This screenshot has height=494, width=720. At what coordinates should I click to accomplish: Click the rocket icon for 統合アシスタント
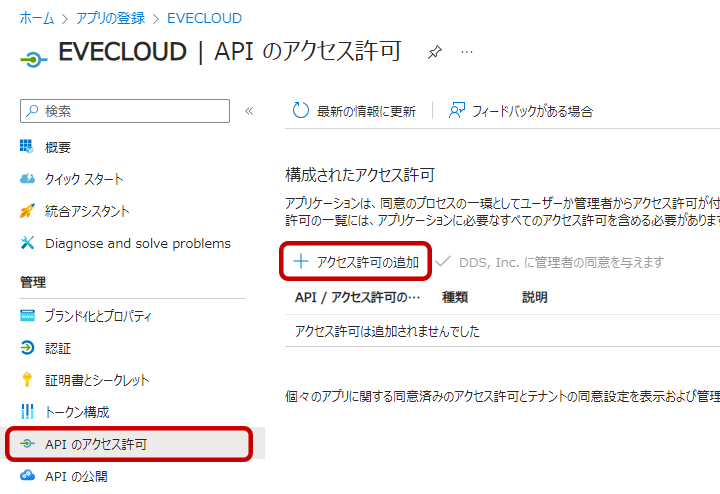click(27, 211)
